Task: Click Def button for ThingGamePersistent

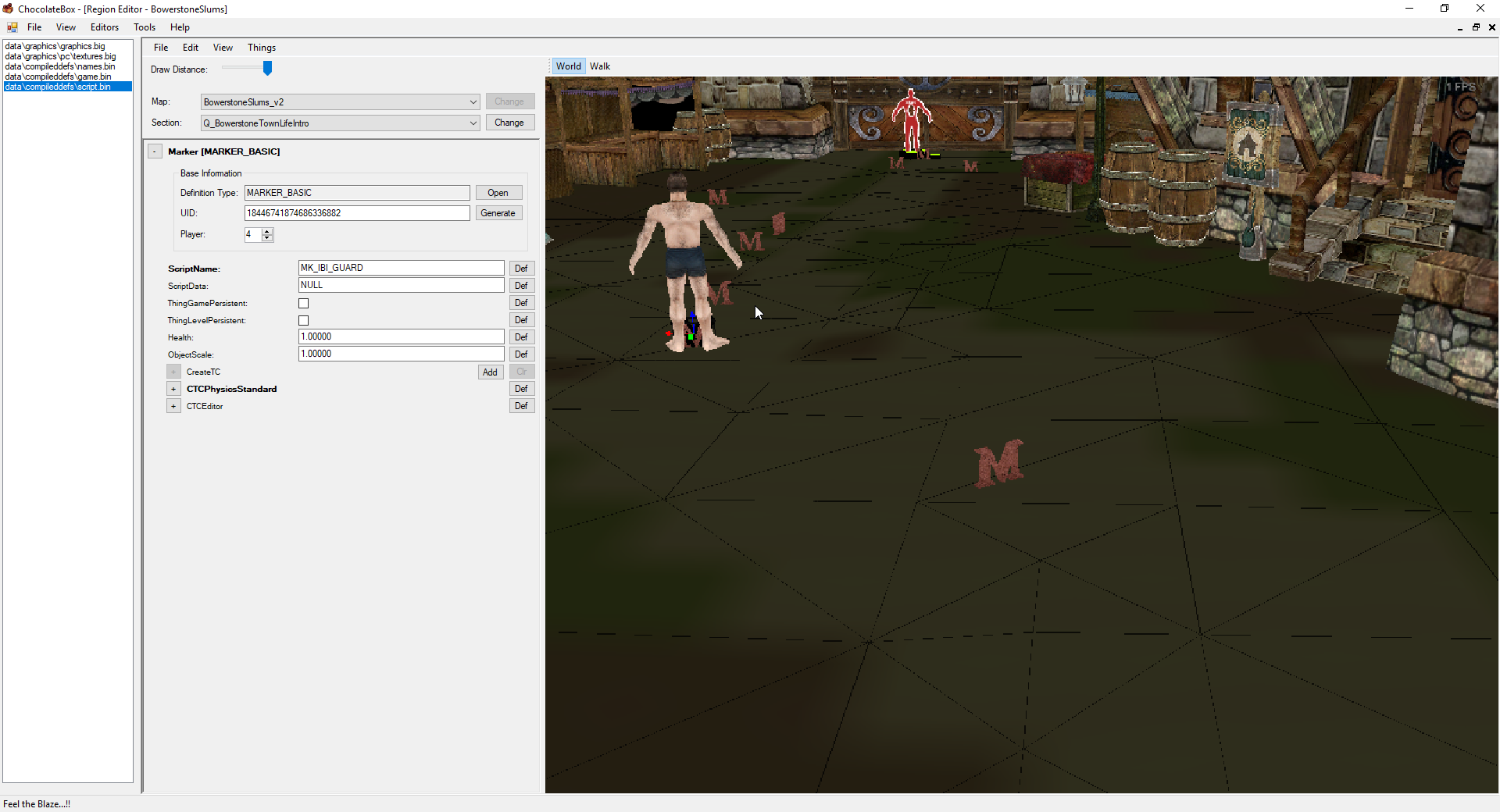Action: tap(522, 303)
